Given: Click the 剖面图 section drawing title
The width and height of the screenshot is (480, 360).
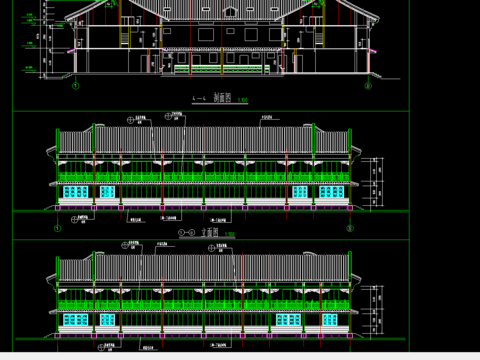Looking at the screenshot, I should 222,98.
